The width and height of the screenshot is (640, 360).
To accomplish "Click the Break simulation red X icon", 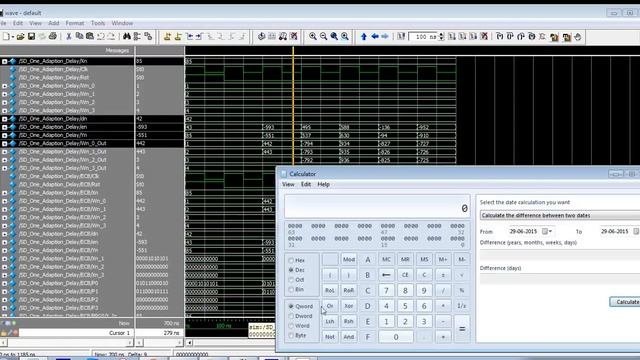I will tap(484, 37).
